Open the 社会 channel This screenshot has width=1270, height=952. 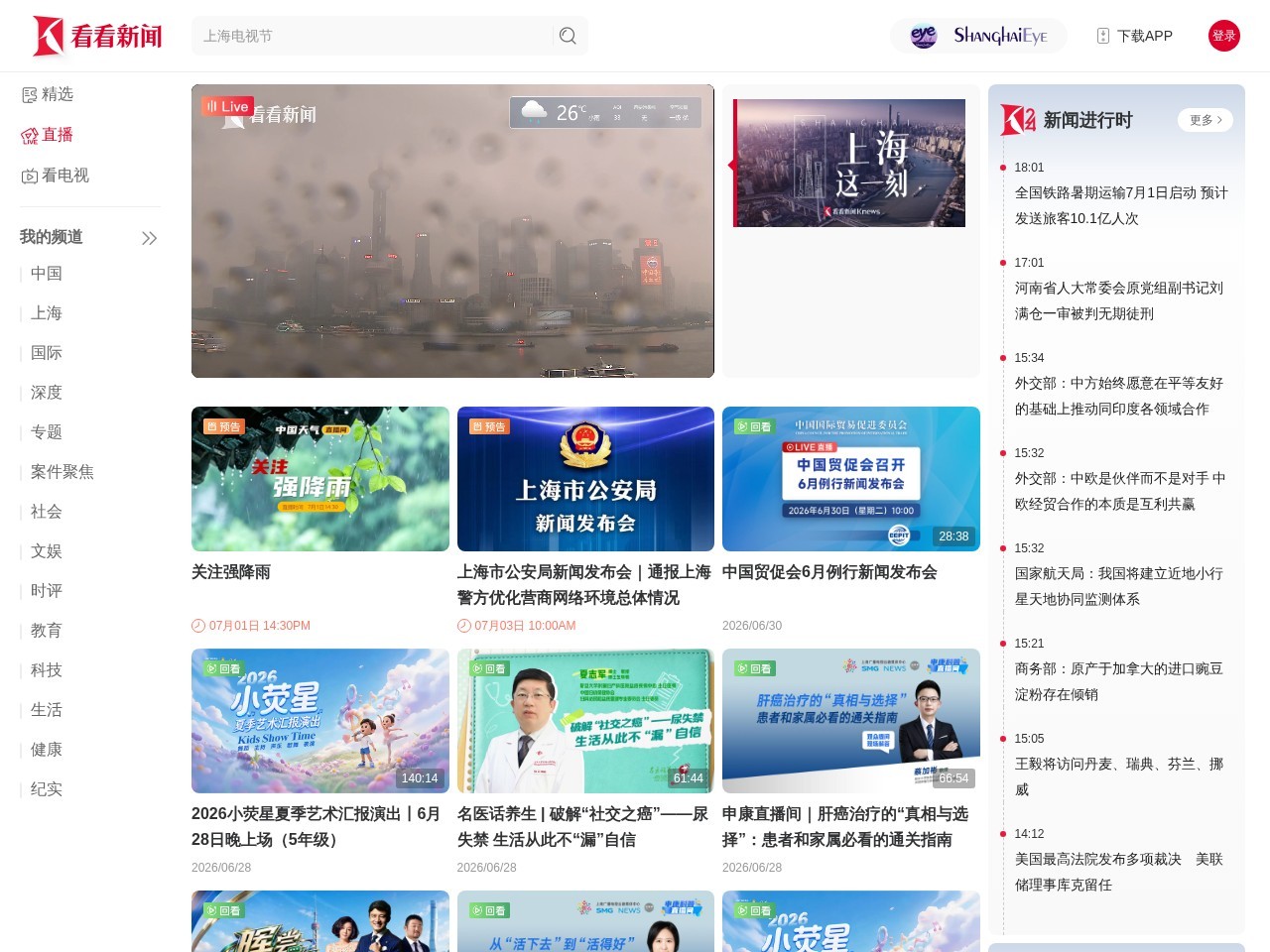tap(47, 512)
